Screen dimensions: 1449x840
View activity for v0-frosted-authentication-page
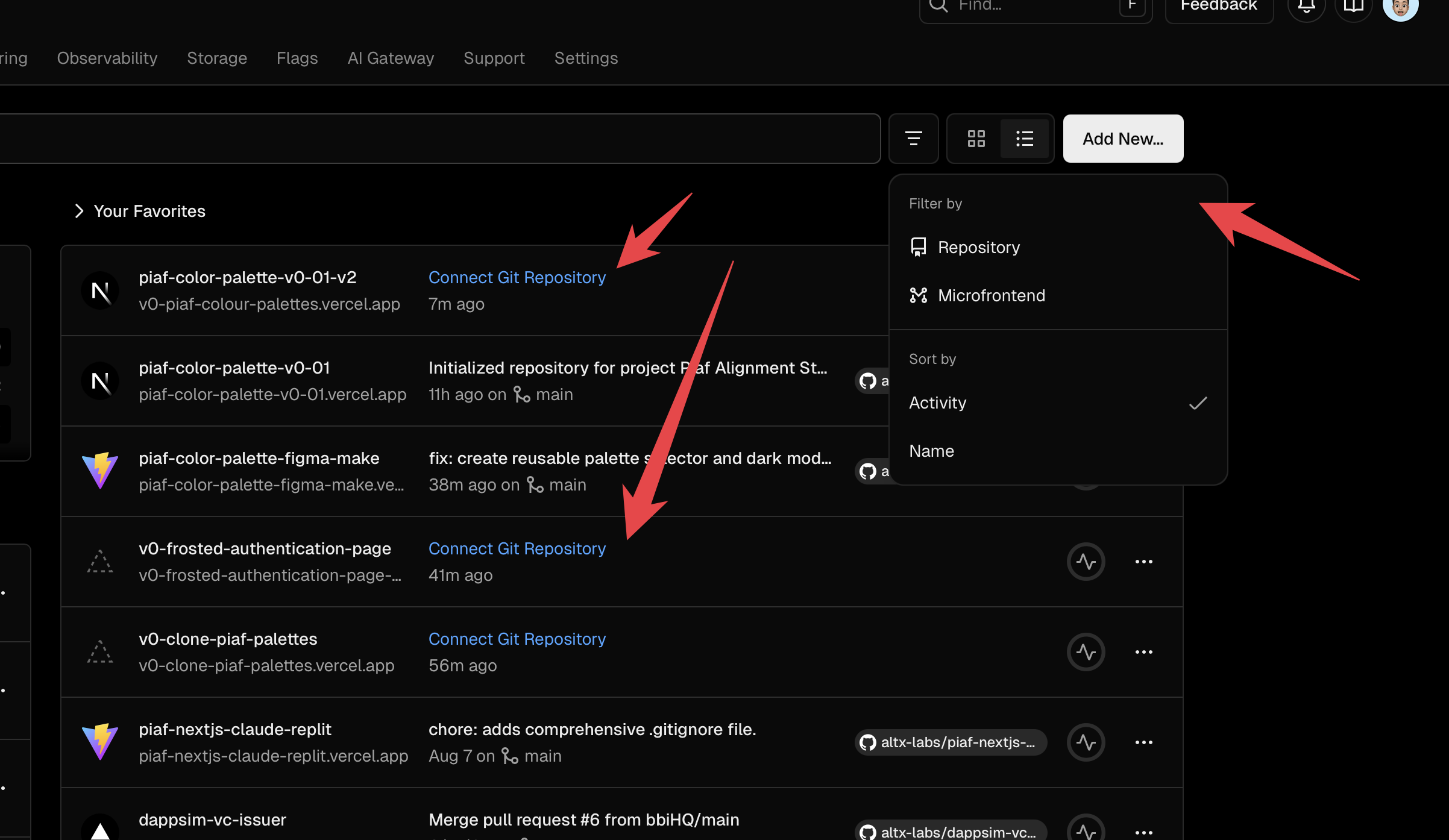1086,562
